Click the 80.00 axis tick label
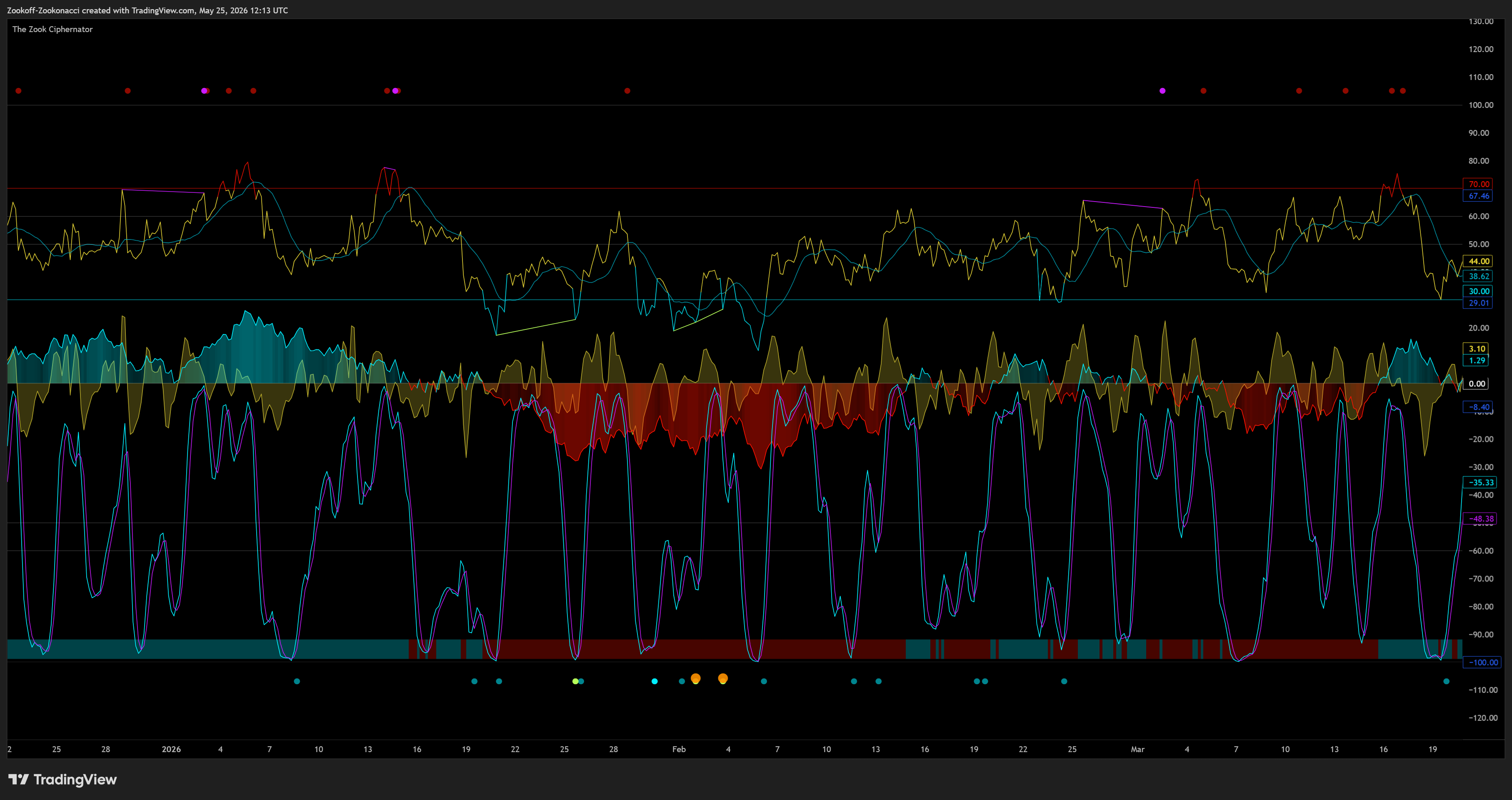1512x800 pixels. pos(1479,161)
